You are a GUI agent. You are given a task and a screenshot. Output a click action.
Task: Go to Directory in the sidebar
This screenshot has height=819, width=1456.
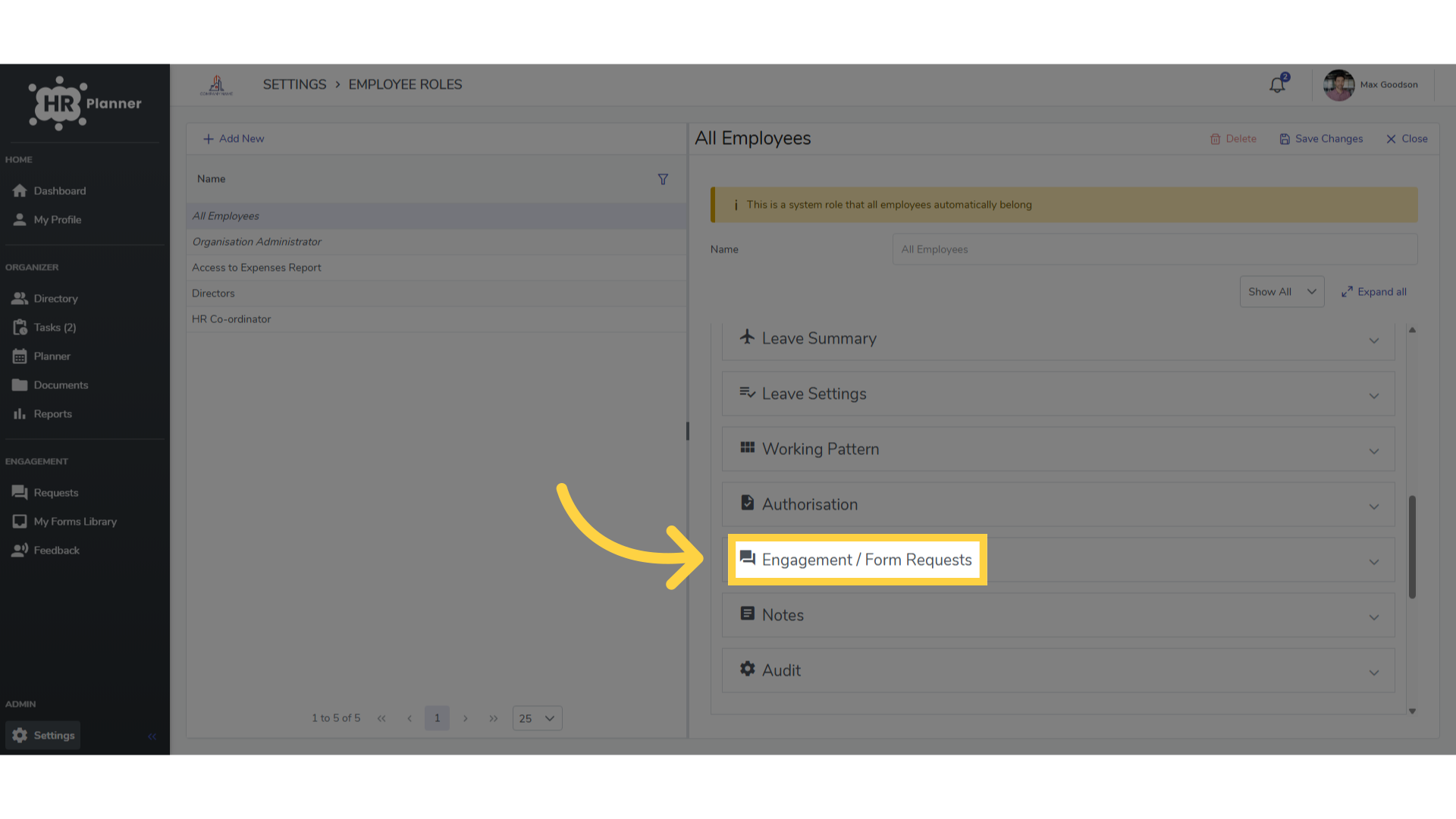pyautogui.click(x=45, y=299)
